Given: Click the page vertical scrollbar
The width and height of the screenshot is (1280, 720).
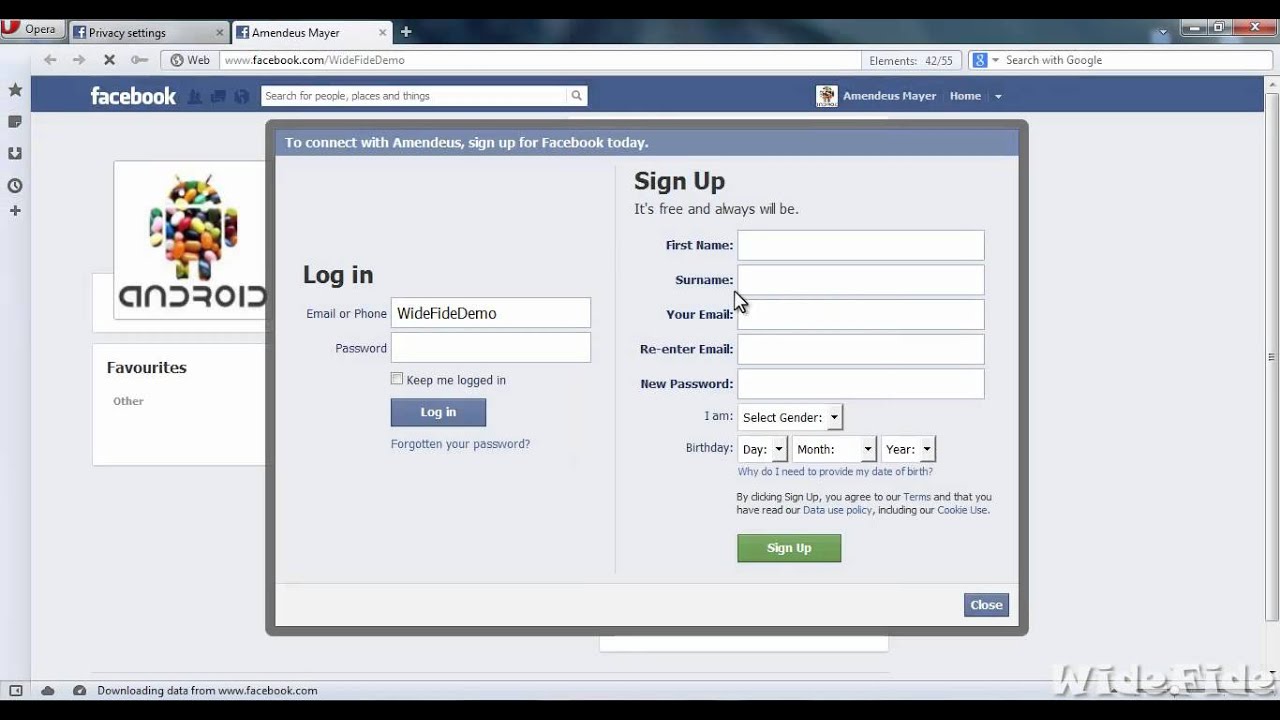Looking at the screenshot, I should 1272,356.
